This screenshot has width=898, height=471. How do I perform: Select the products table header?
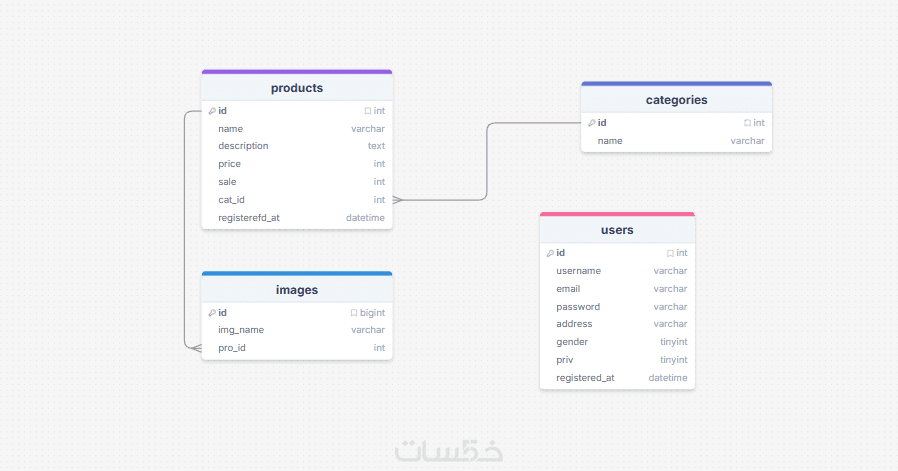[x=297, y=88]
